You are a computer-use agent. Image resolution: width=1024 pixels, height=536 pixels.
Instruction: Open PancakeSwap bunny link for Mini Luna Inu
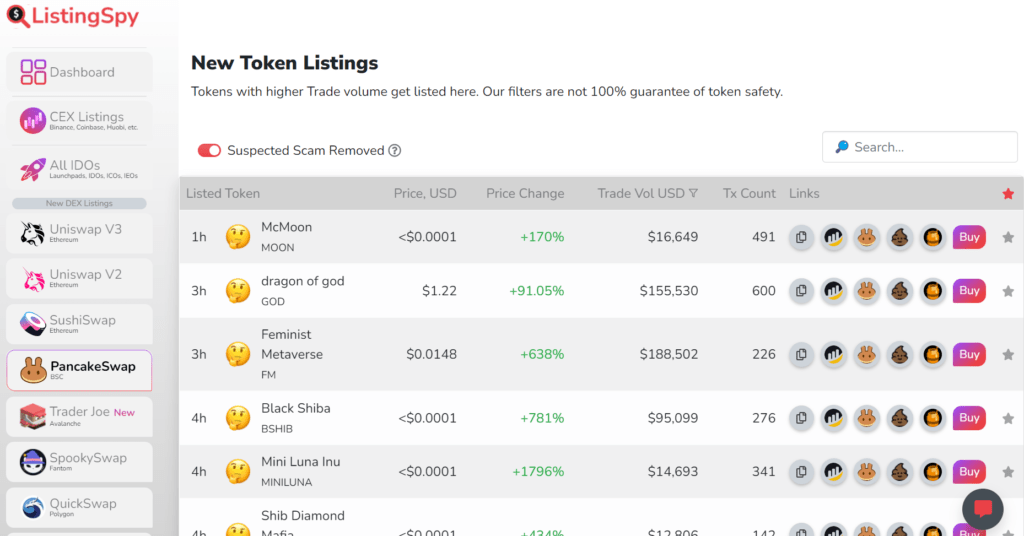click(x=867, y=471)
